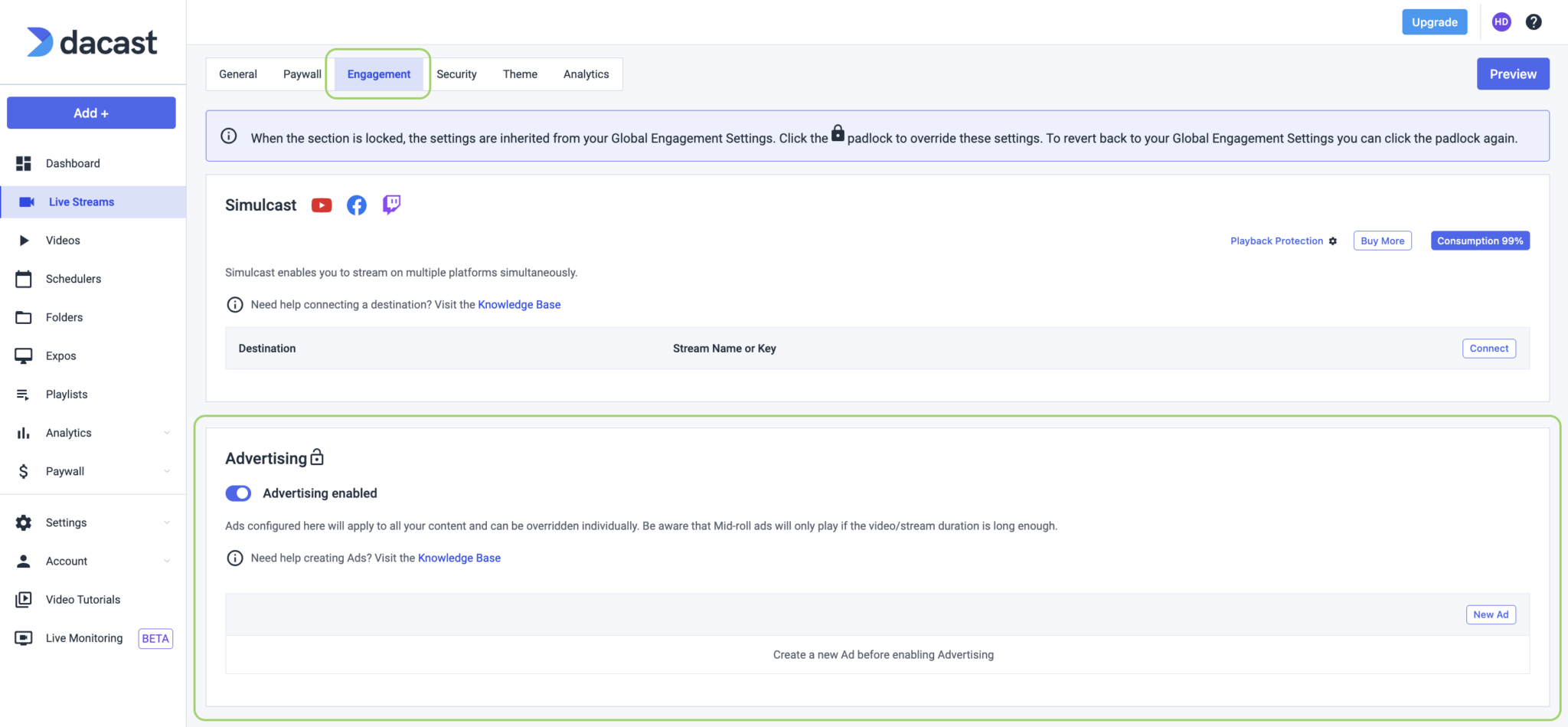Switch to the Theme tab
Screen dimensions: 1568x727
click(520, 74)
